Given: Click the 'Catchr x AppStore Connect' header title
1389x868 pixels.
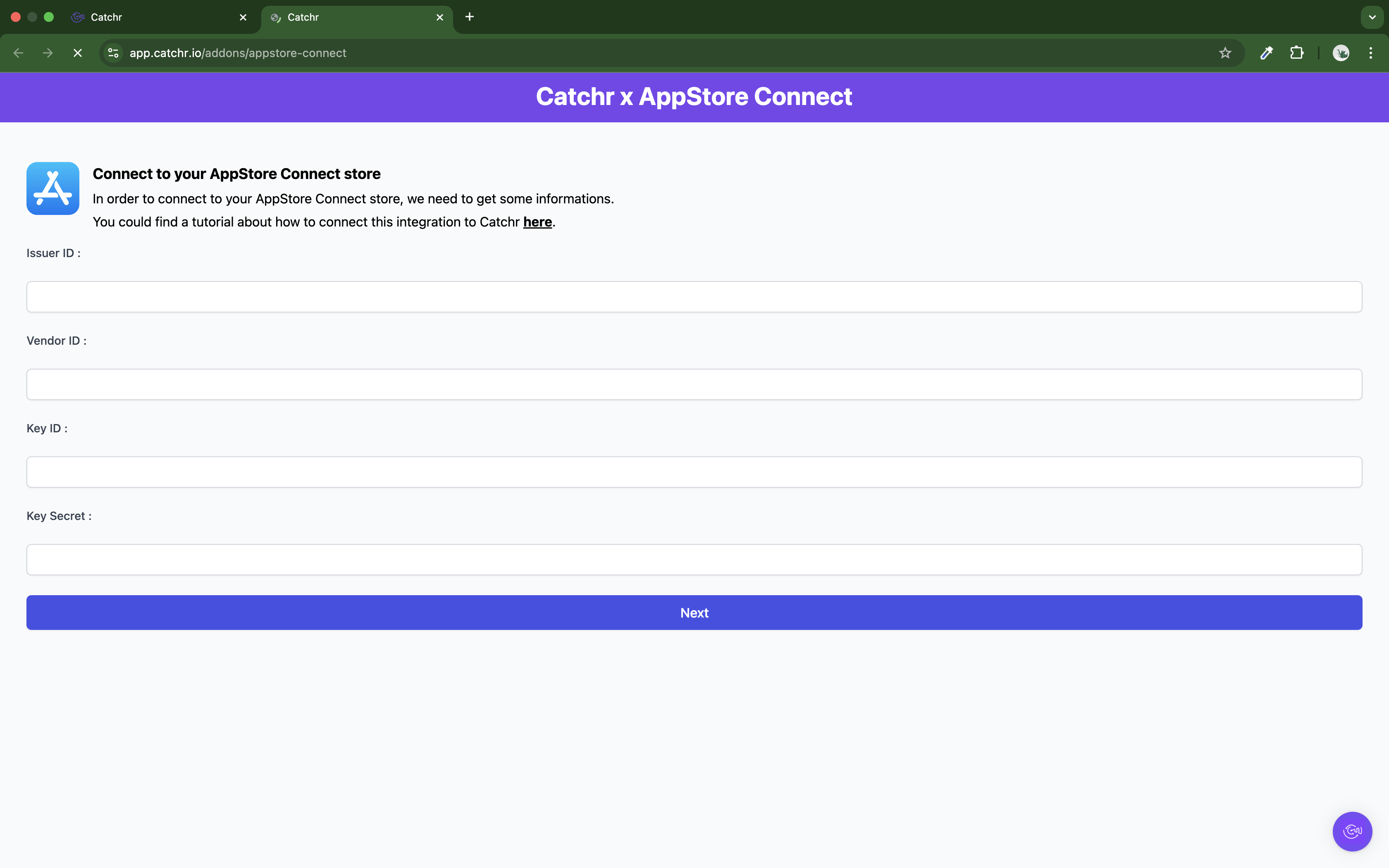Looking at the screenshot, I should point(694,96).
